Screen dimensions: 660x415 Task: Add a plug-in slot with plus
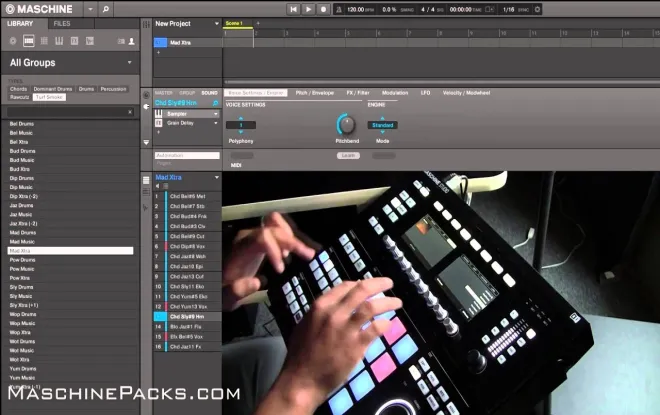[x=158, y=132]
